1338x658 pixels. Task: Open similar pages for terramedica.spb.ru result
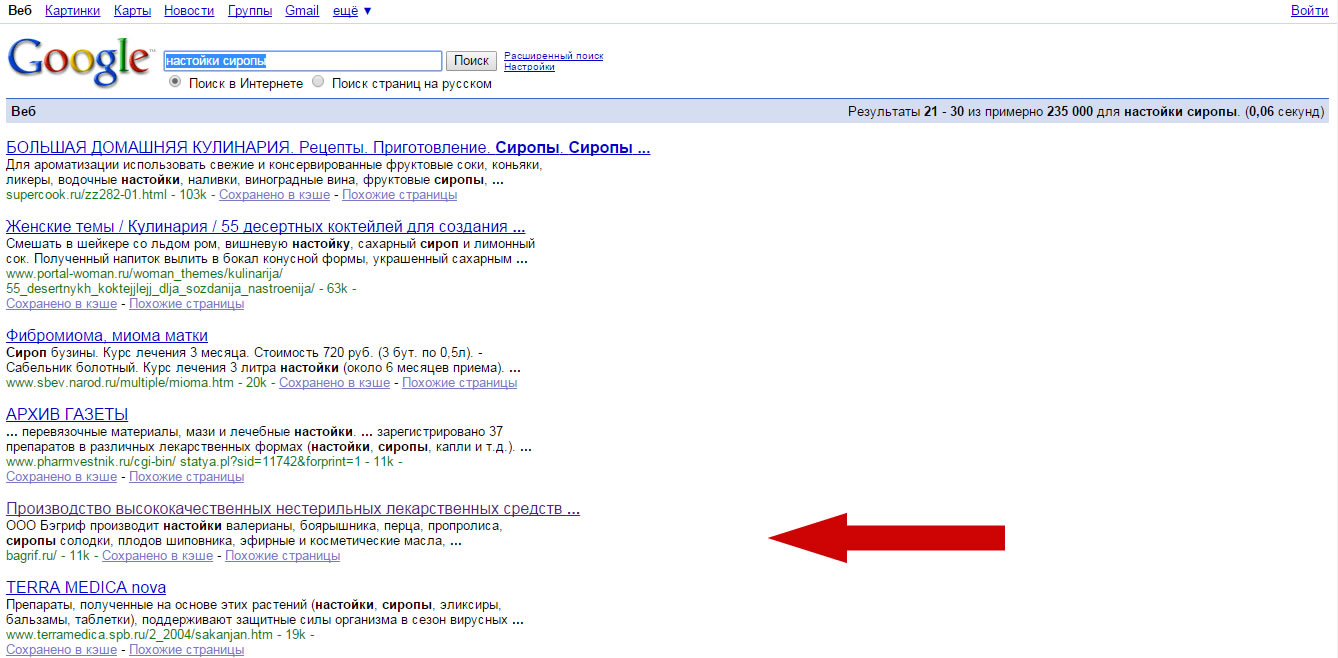click(186, 650)
